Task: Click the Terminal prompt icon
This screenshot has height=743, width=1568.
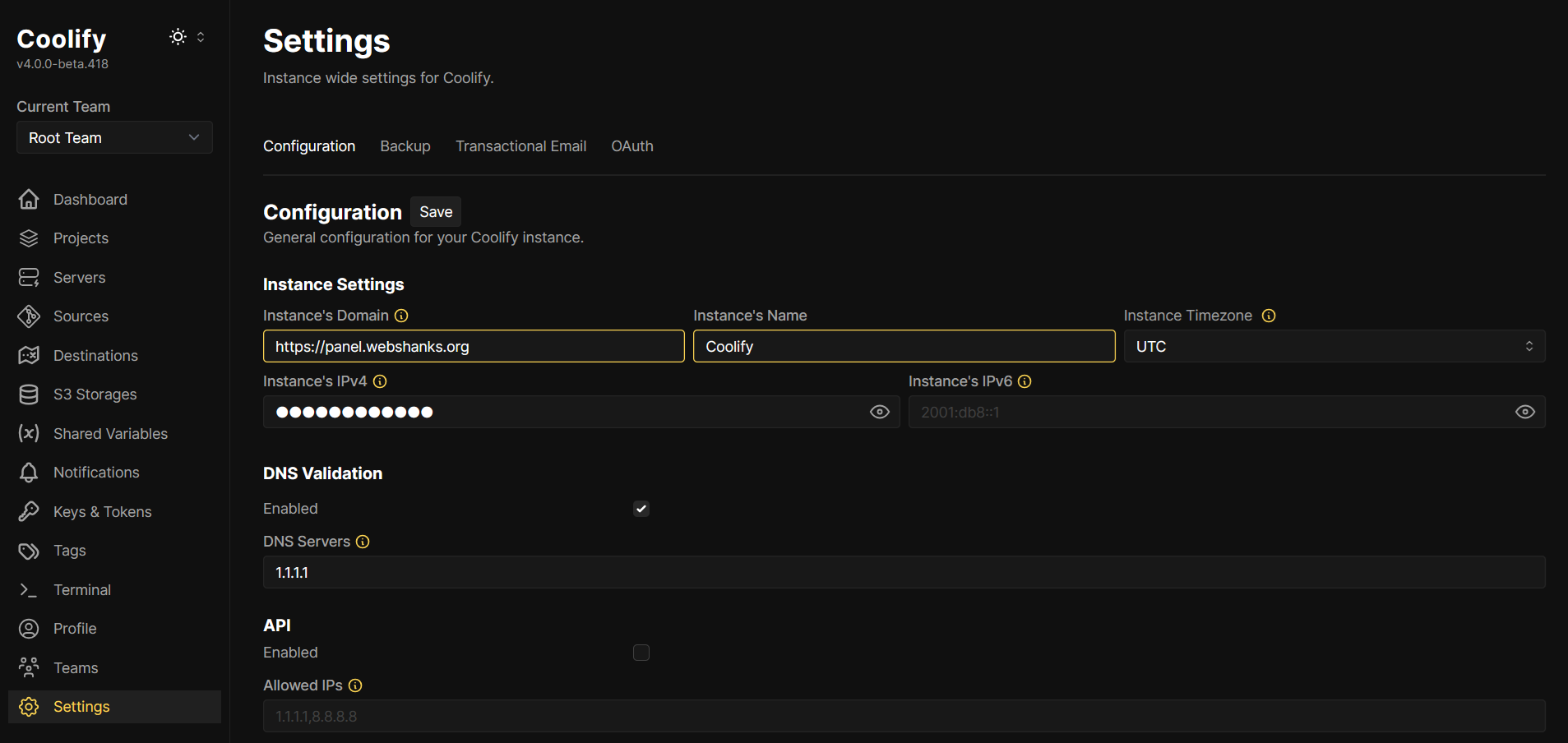Action: [29, 589]
